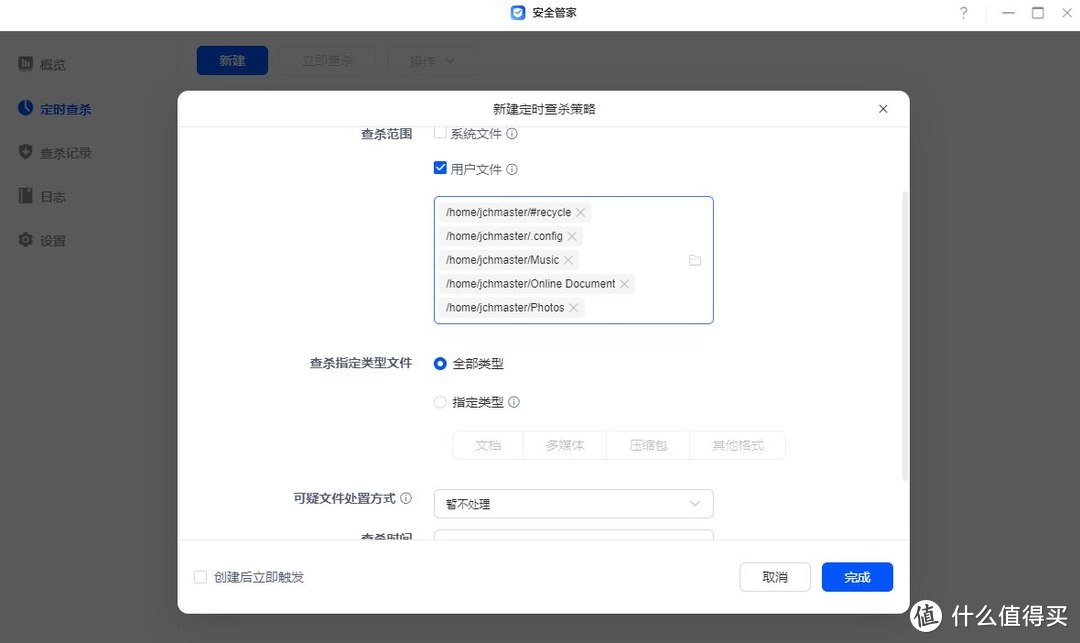1080x643 pixels.
Task: Click the info icon beside 用户文件
Action: tap(512, 169)
